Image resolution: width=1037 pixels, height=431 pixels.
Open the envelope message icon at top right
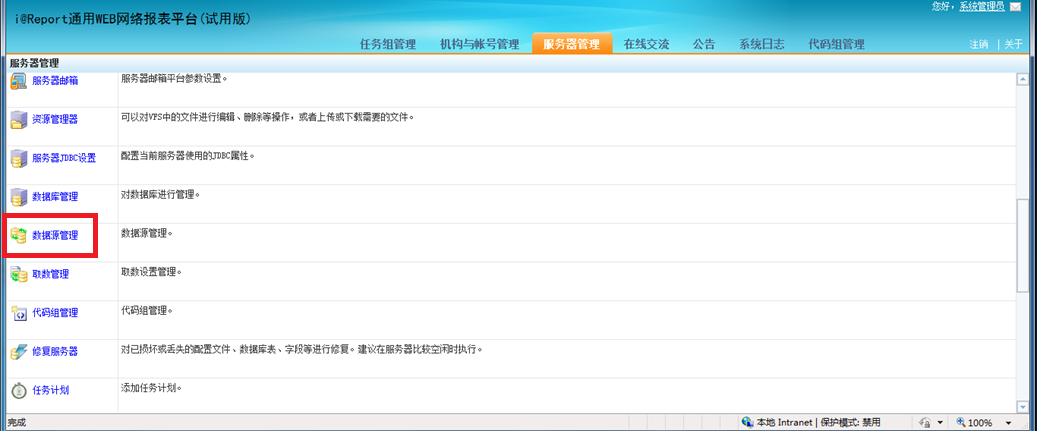pyautogui.click(x=1015, y=7)
